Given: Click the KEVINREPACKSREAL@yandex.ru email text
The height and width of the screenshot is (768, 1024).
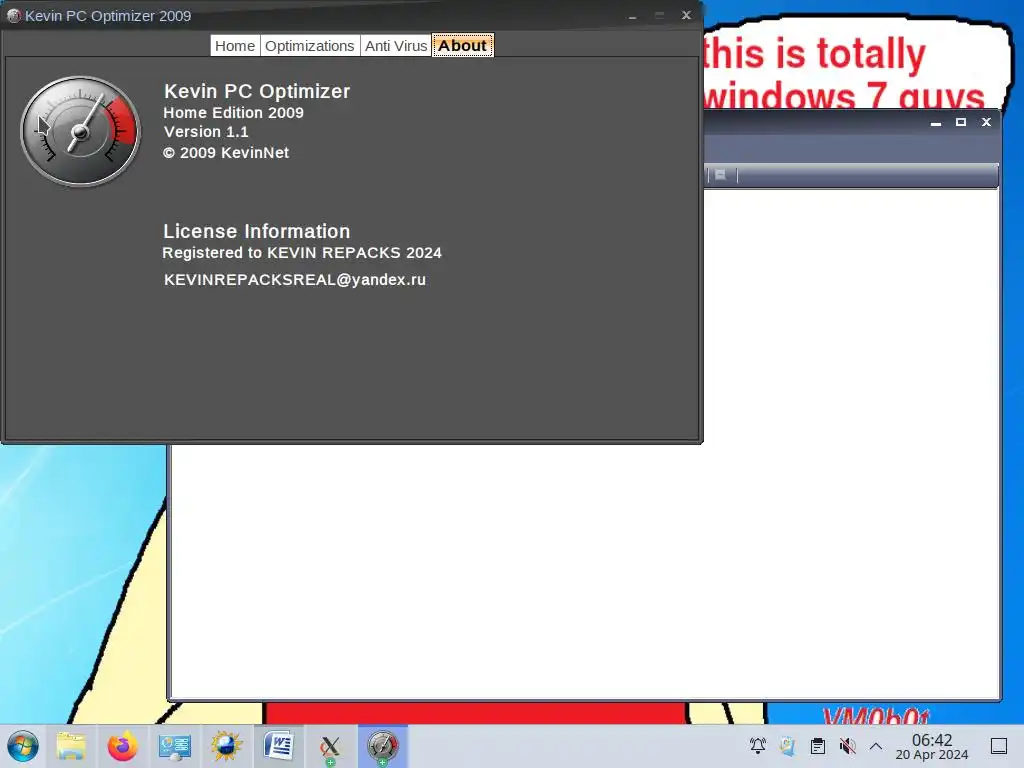Looking at the screenshot, I should click(x=295, y=280).
